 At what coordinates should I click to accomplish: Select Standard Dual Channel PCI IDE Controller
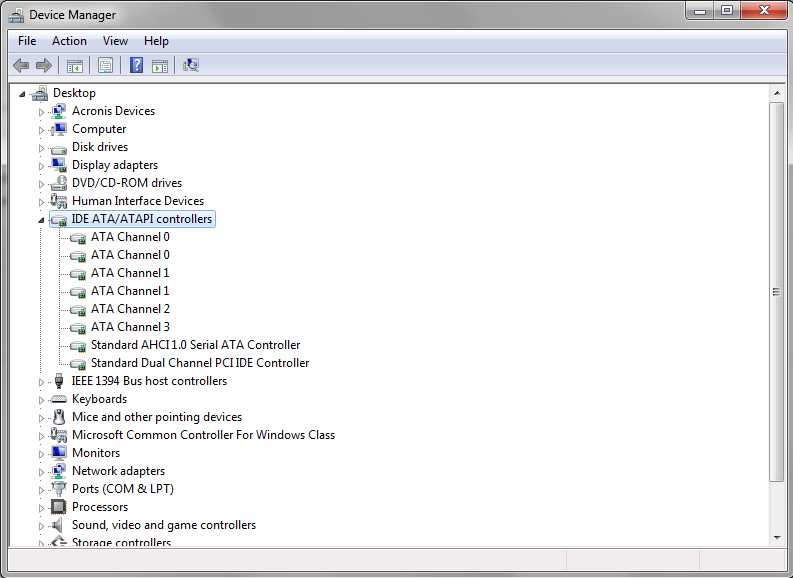click(x=200, y=363)
